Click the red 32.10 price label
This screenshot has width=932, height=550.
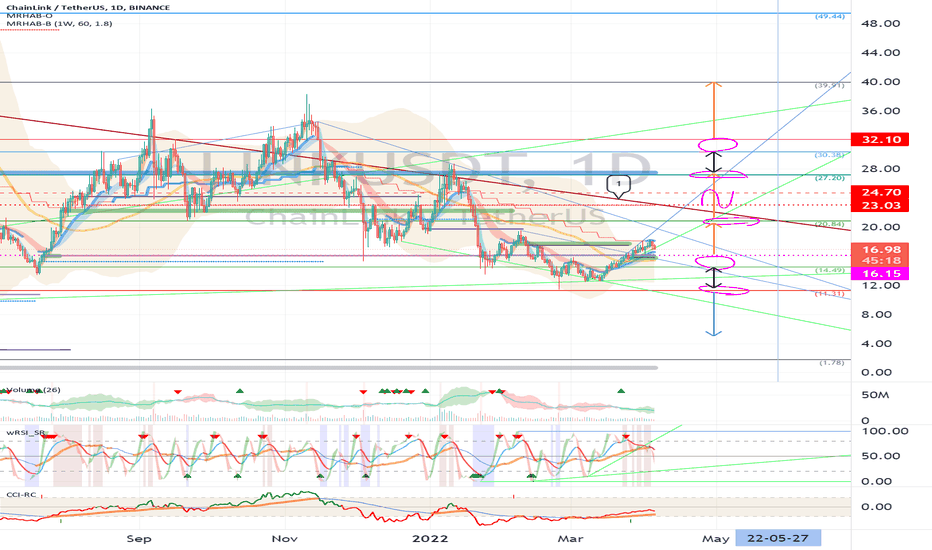(880, 140)
